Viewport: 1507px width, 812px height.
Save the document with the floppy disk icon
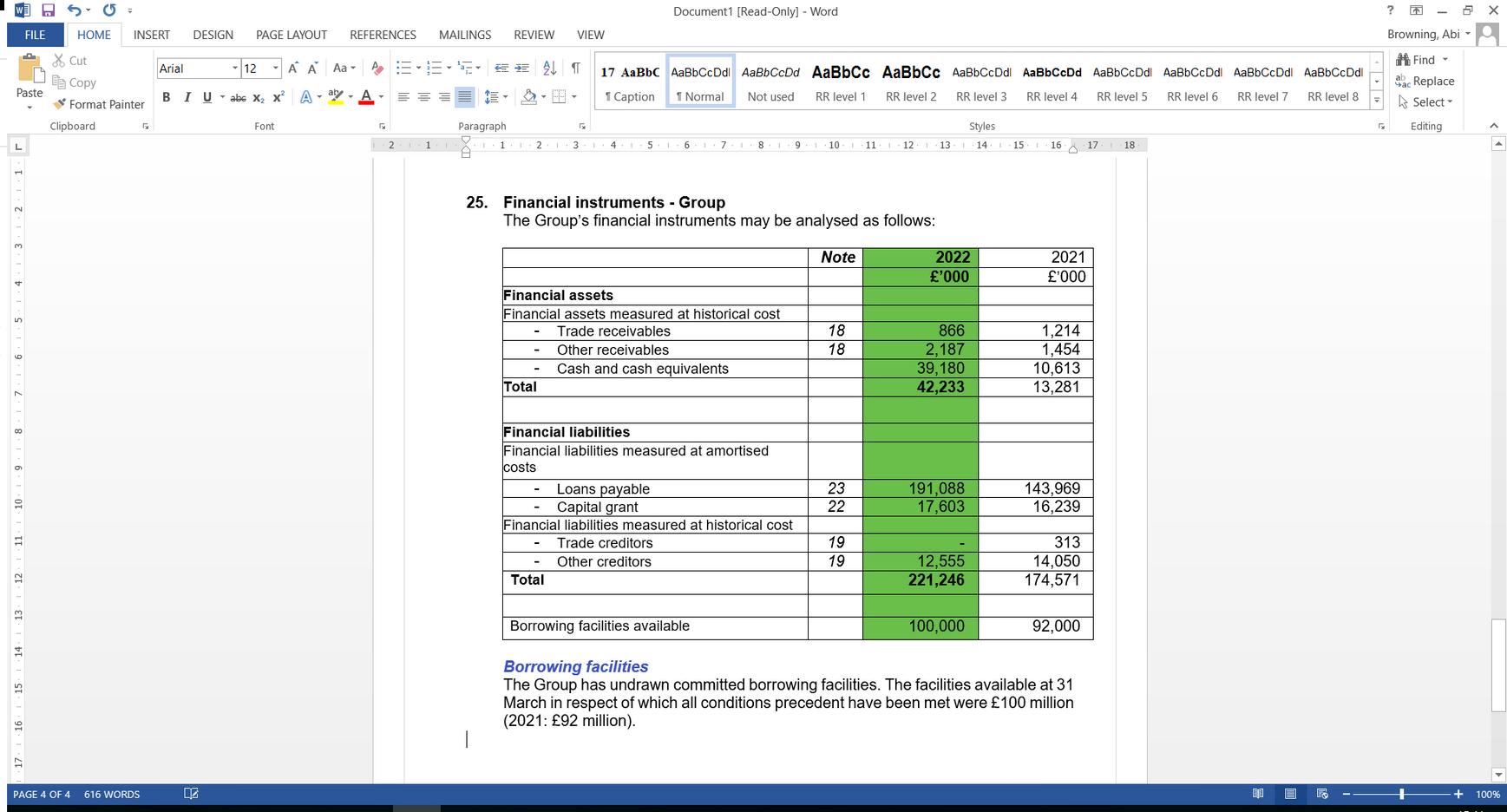(x=49, y=10)
